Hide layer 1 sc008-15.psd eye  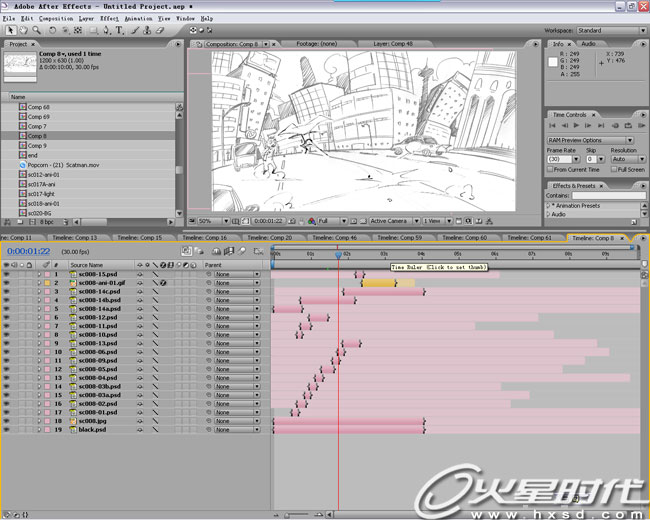6,274
